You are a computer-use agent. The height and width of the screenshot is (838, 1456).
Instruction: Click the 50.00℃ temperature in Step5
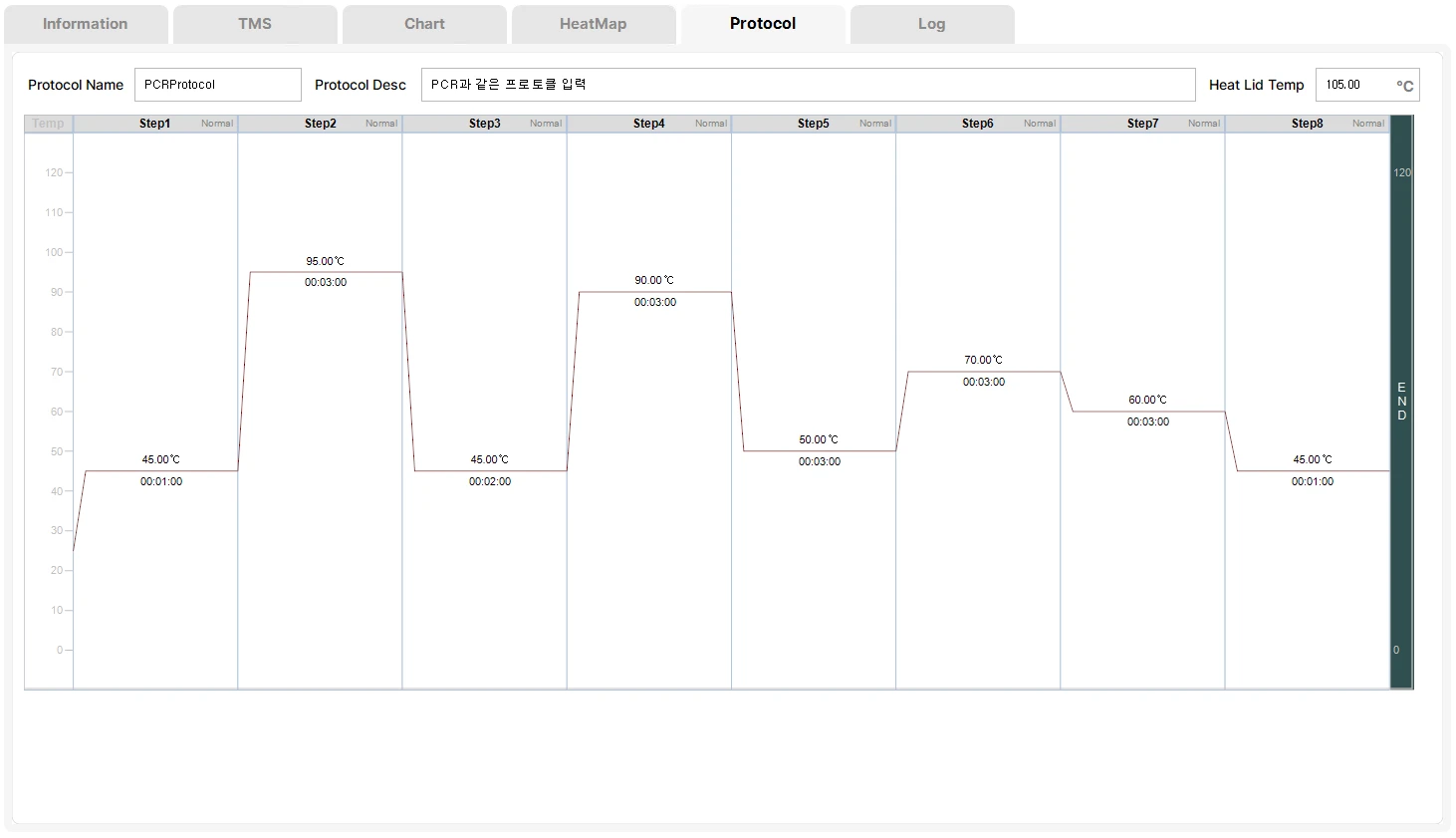tap(819, 439)
